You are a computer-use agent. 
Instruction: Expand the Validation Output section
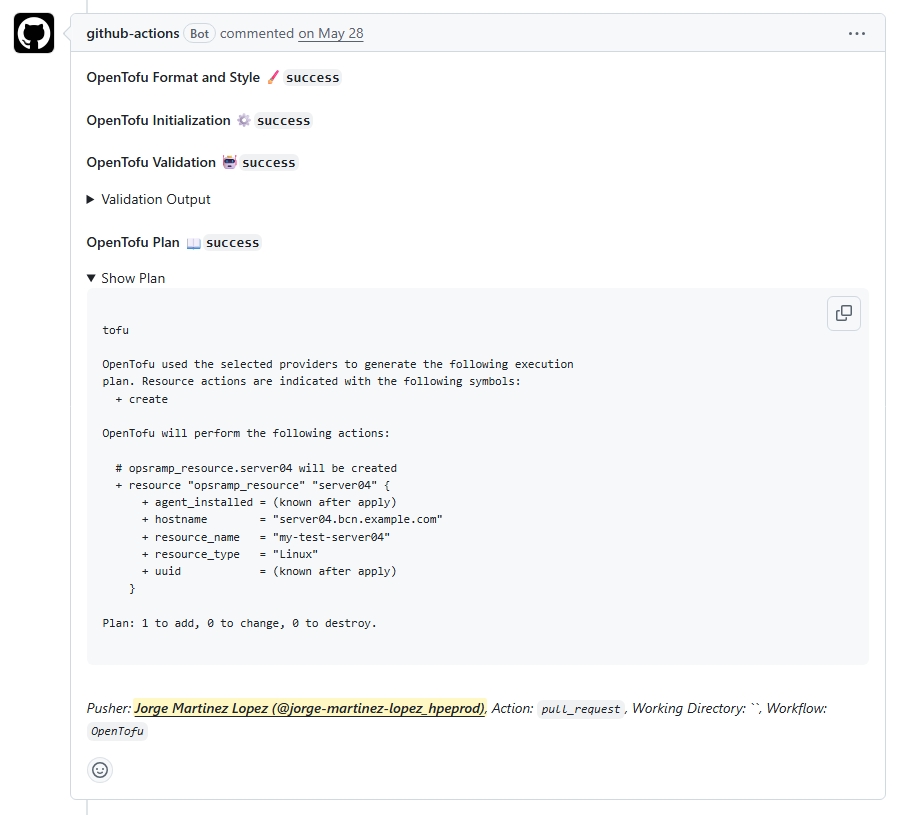(149, 199)
